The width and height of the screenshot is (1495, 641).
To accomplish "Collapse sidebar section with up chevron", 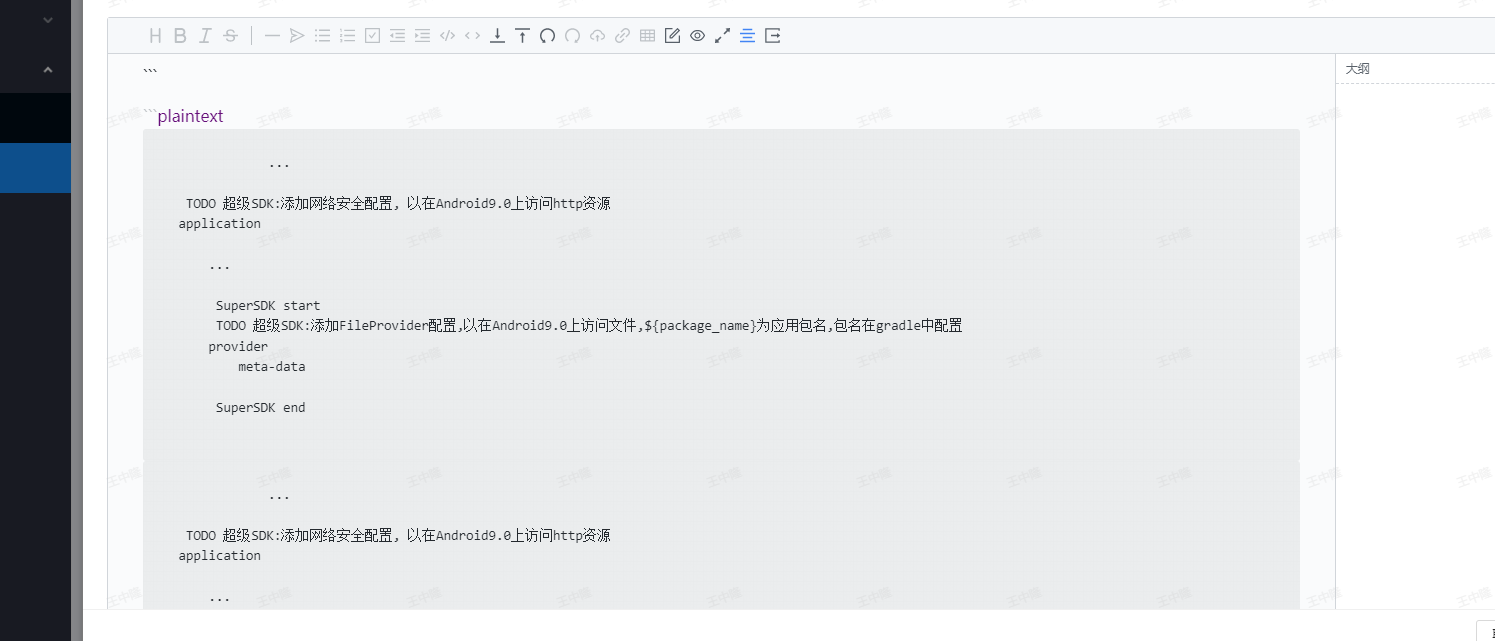I will point(48,70).
